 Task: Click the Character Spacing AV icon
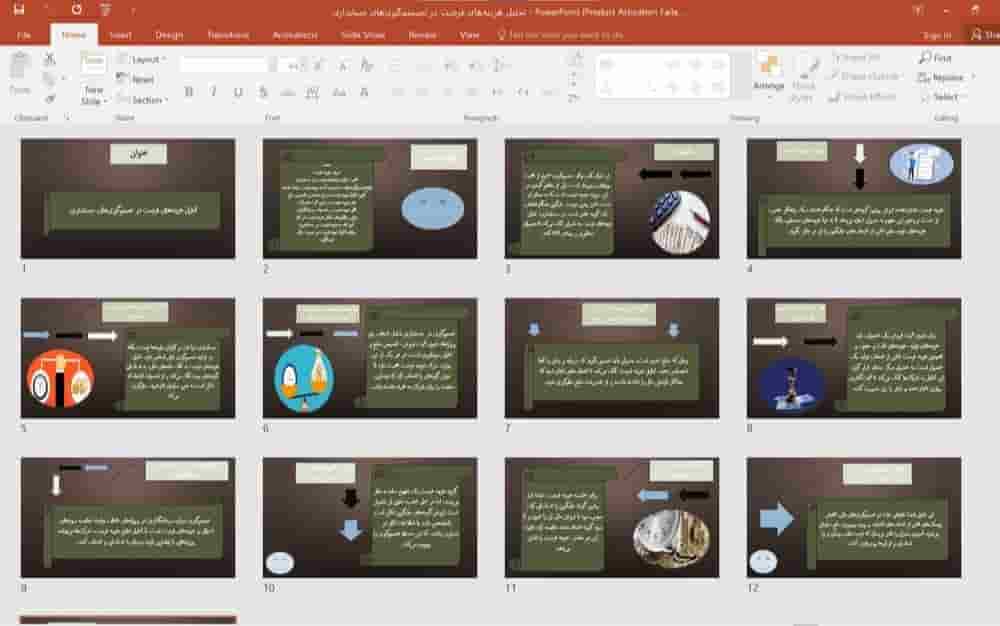[x=312, y=92]
